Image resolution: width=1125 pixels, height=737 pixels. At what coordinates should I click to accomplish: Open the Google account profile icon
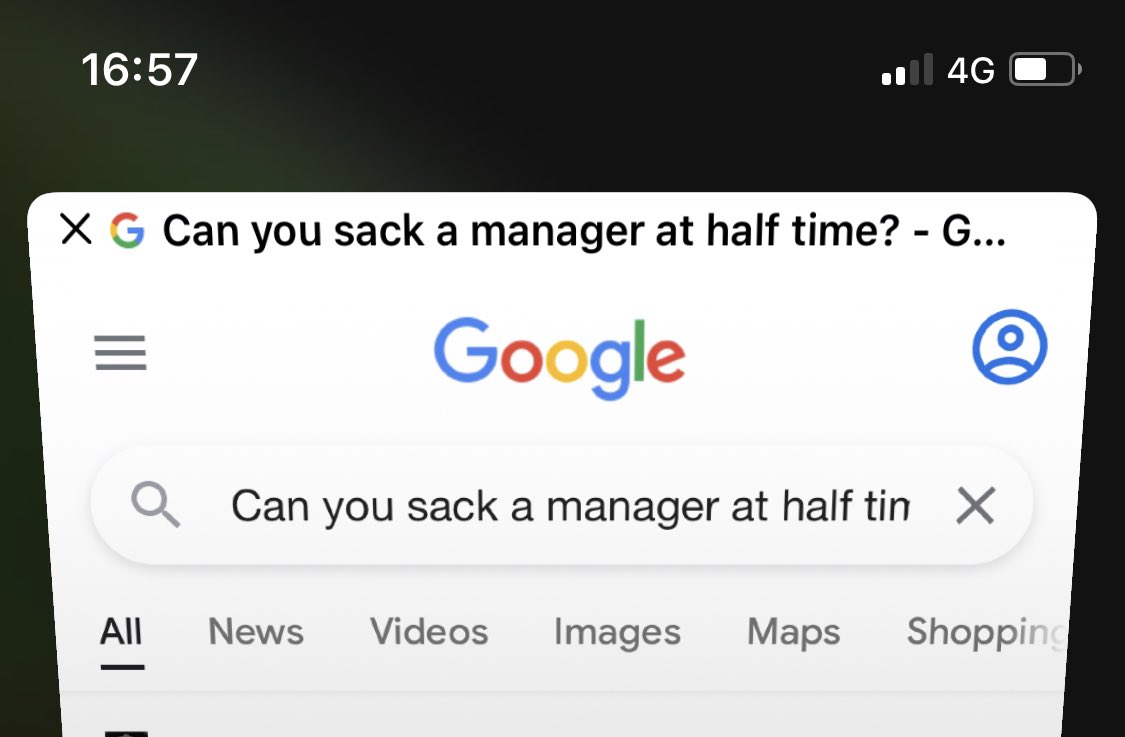1009,347
